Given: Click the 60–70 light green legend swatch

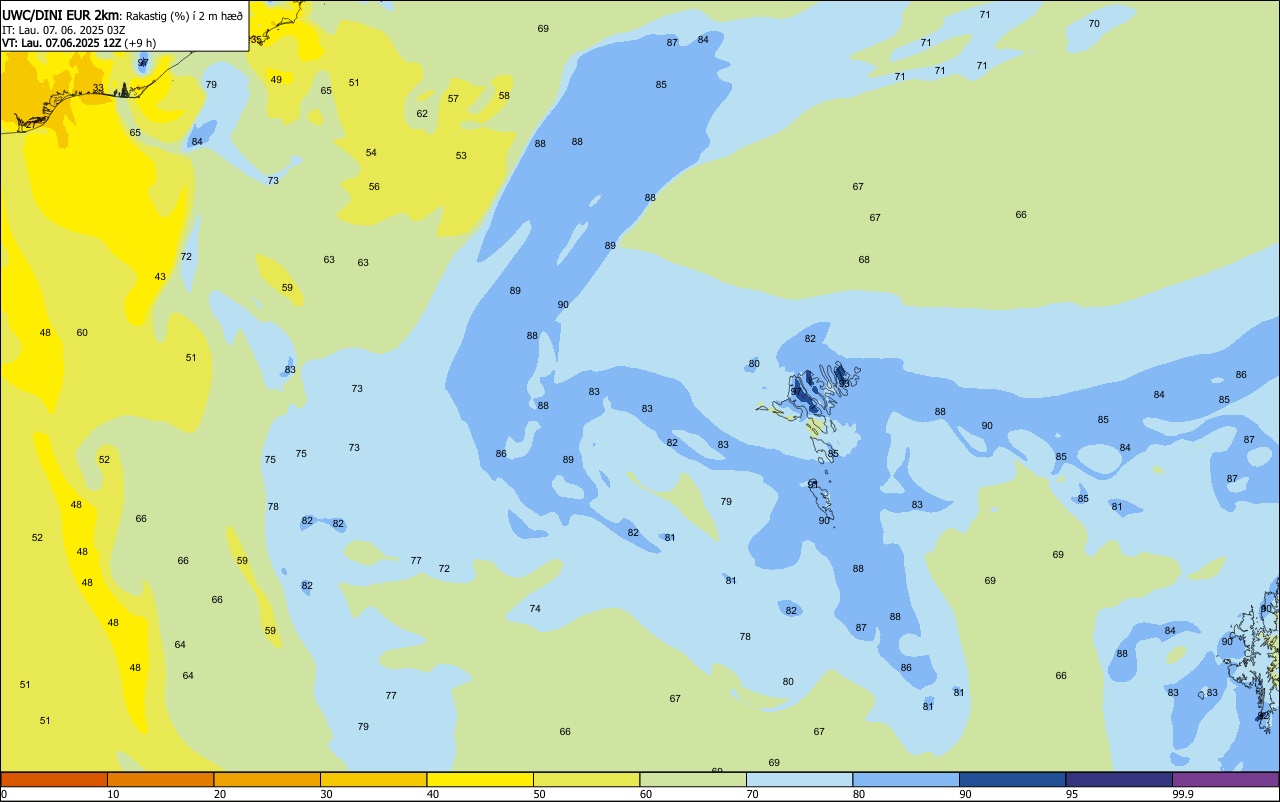Looking at the screenshot, I should pos(693,779).
